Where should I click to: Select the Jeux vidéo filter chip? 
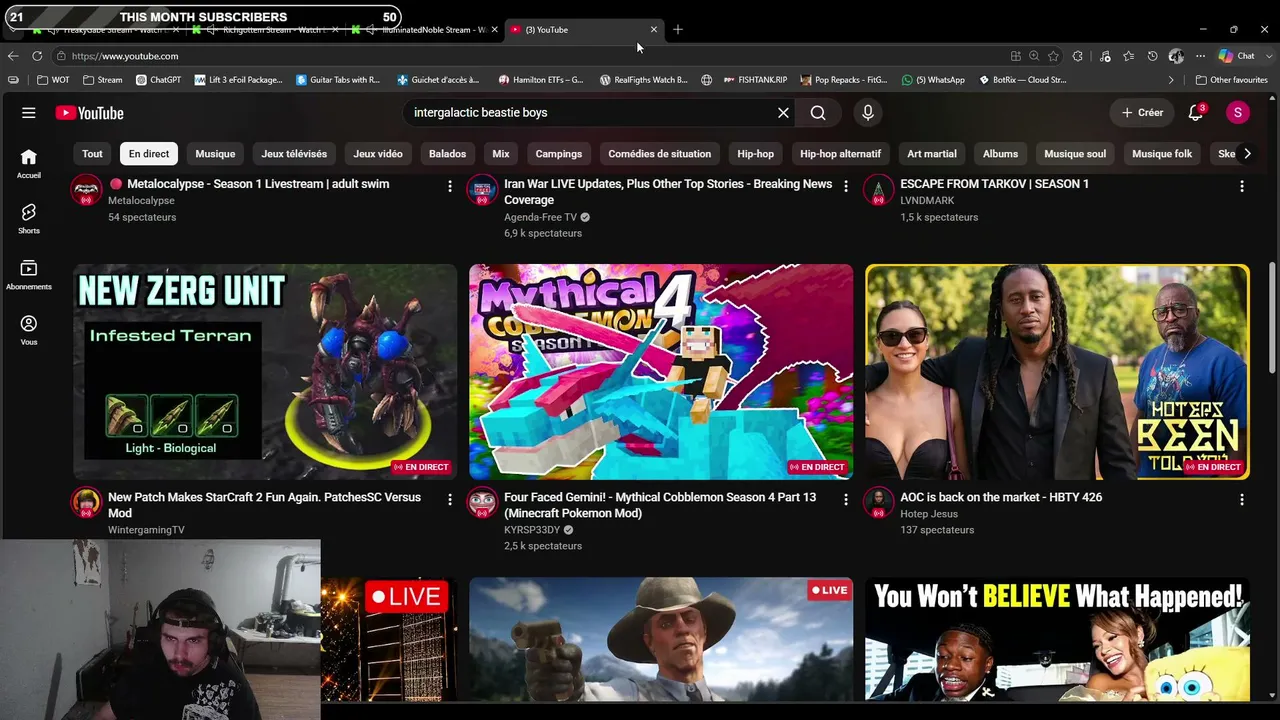click(378, 154)
